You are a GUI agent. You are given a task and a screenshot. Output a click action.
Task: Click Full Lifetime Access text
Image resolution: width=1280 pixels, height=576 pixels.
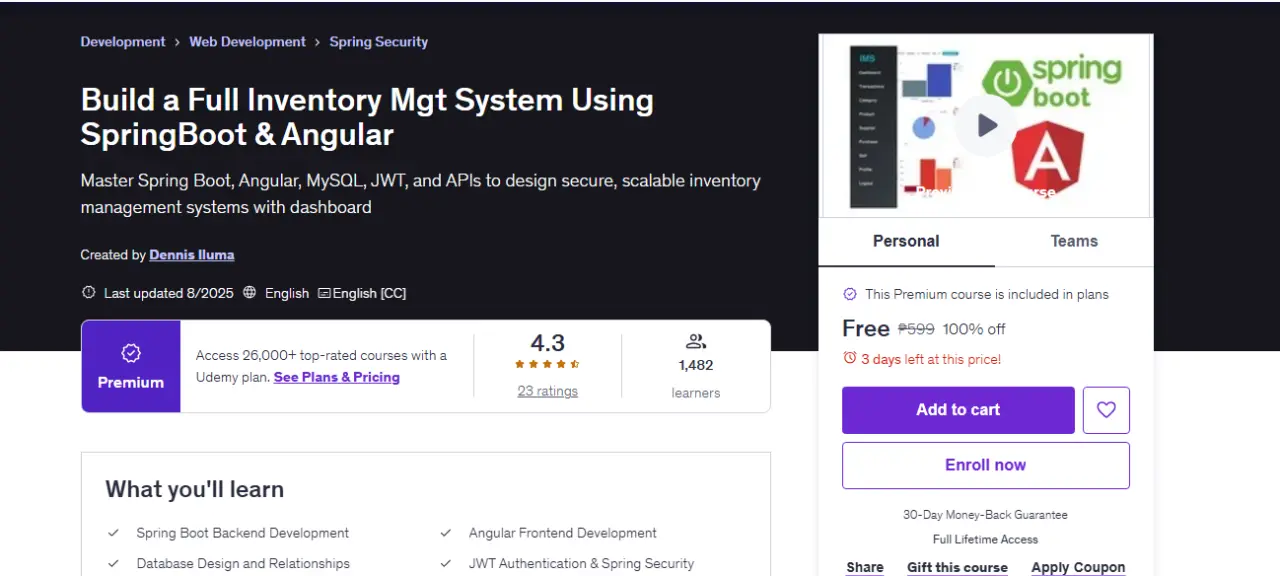click(985, 539)
